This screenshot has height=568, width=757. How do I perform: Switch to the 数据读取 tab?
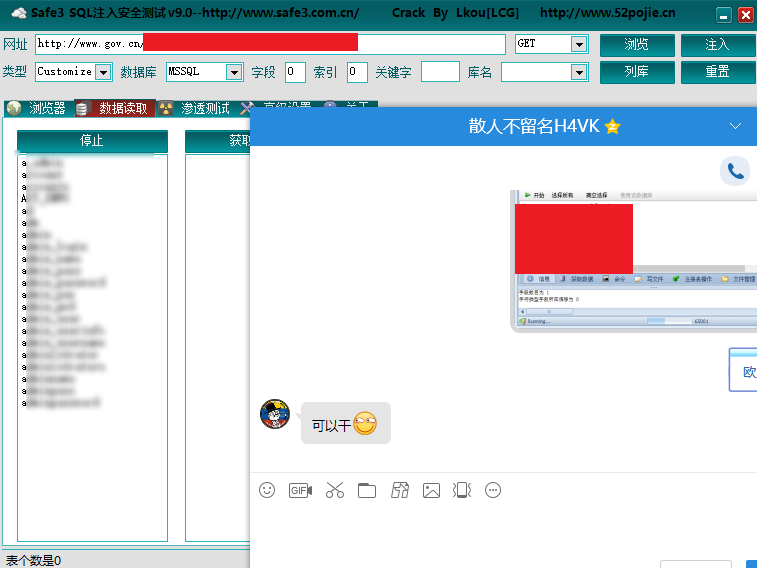115,108
